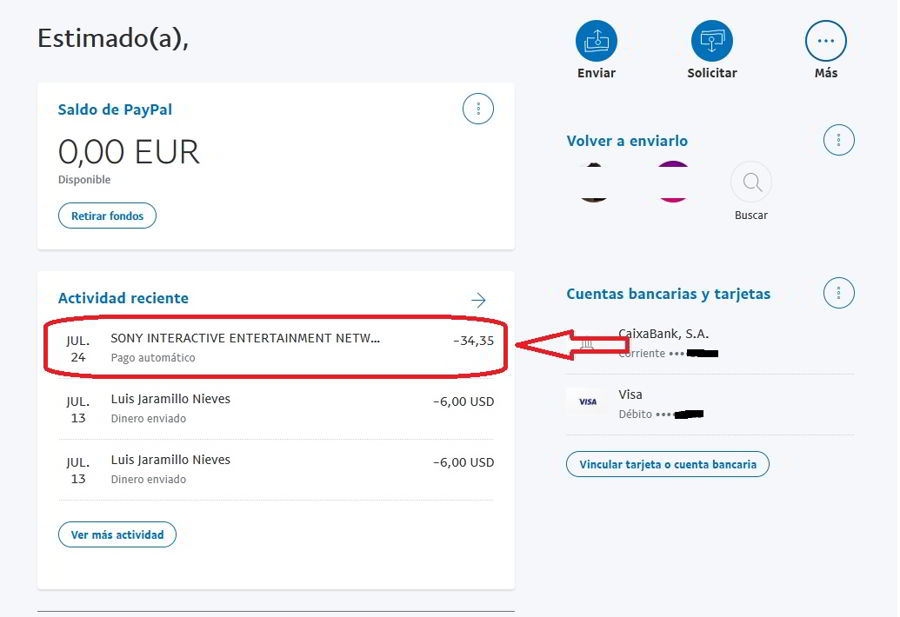Select the first recent contact avatar
The height and width of the screenshot is (617, 900).
pyautogui.click(x=594, y=183)
